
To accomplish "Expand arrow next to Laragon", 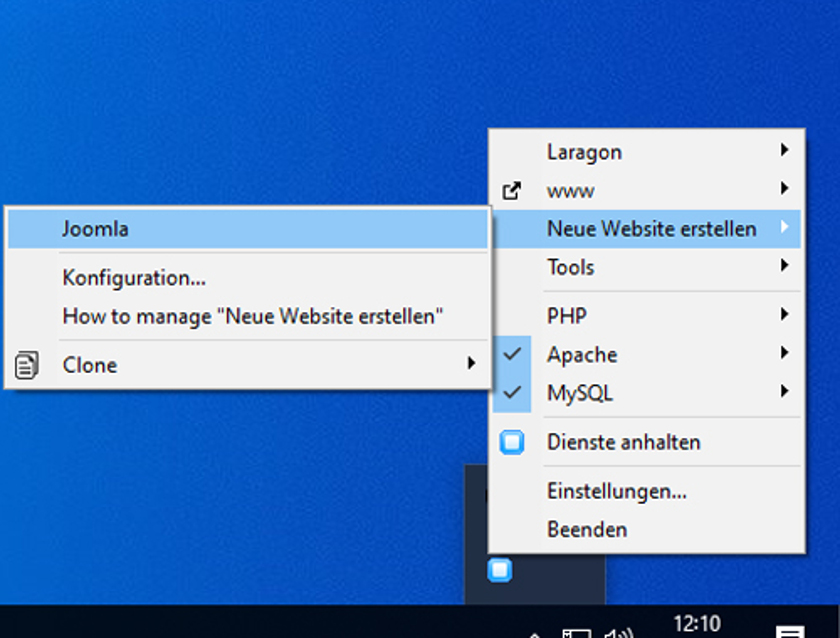I will (784, 149).
